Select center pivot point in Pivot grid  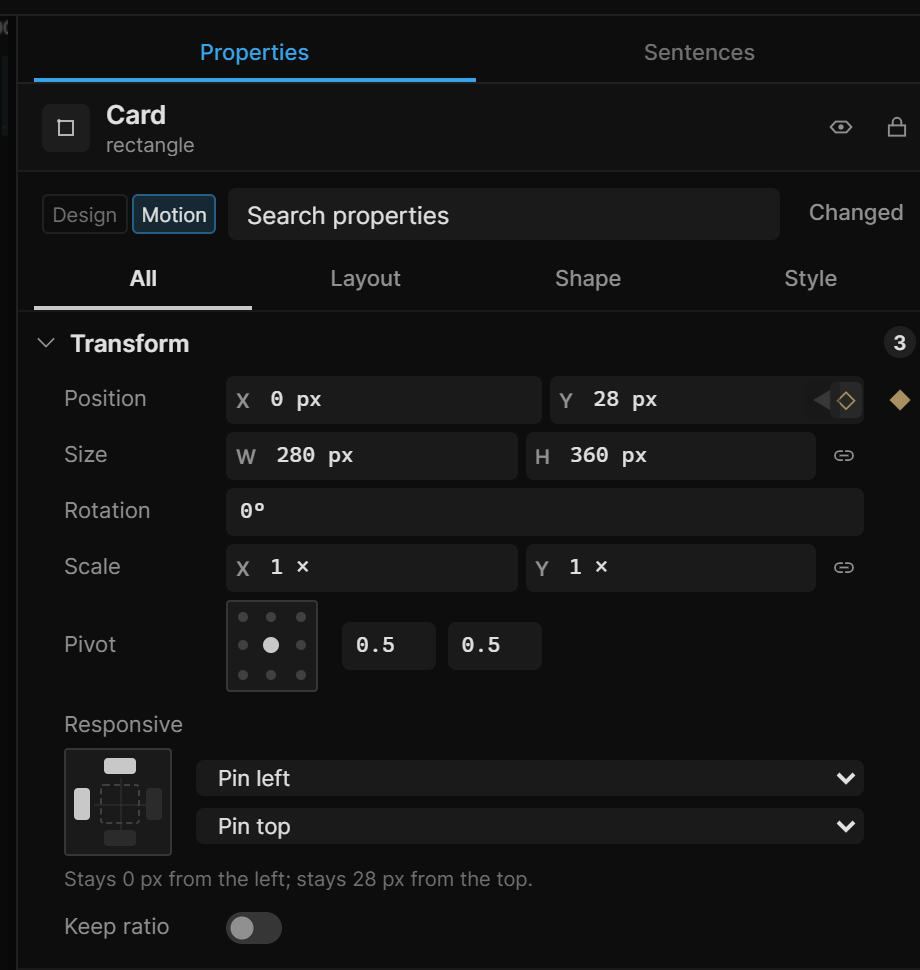tap(271, 645)
